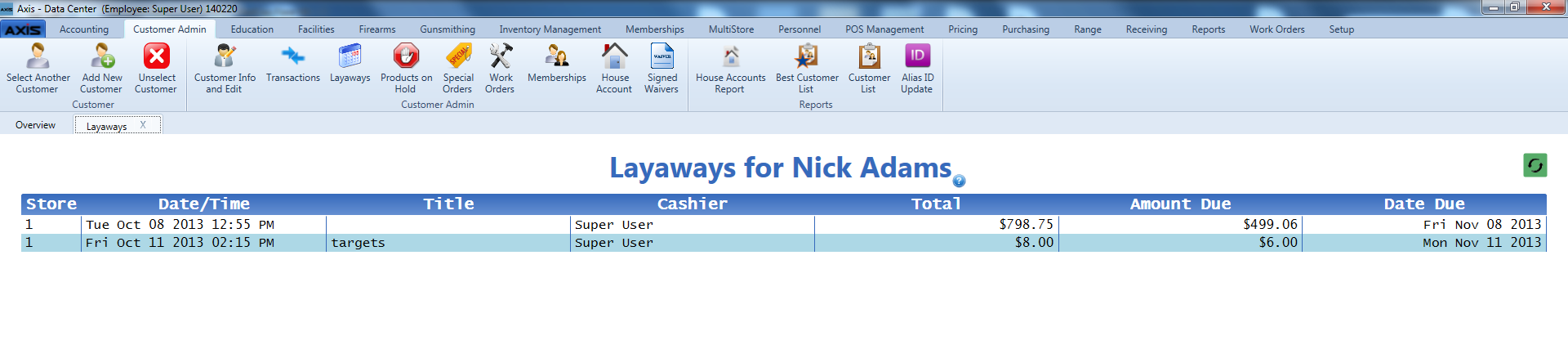Open Customer Info and Edit
The image size is (1568, 345).
point(225,69)
